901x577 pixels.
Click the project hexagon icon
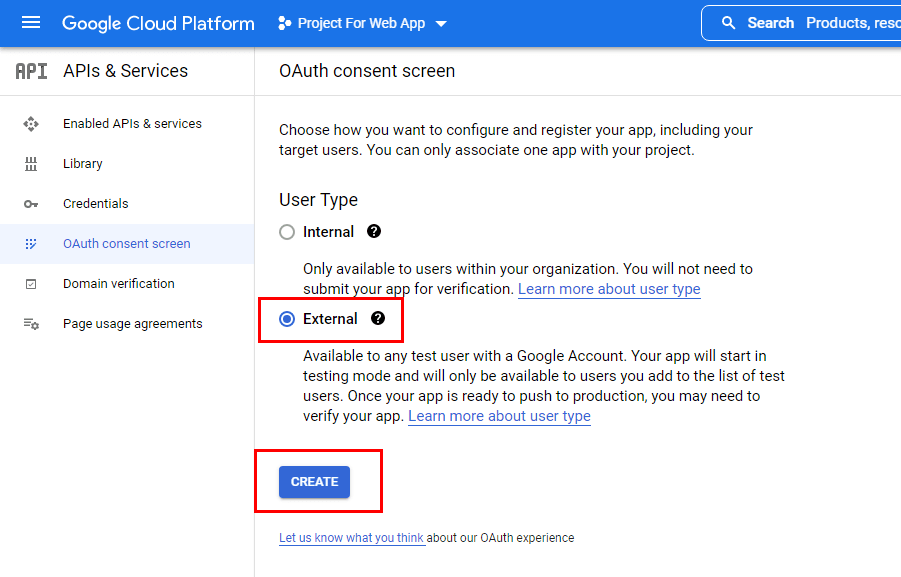284,24
